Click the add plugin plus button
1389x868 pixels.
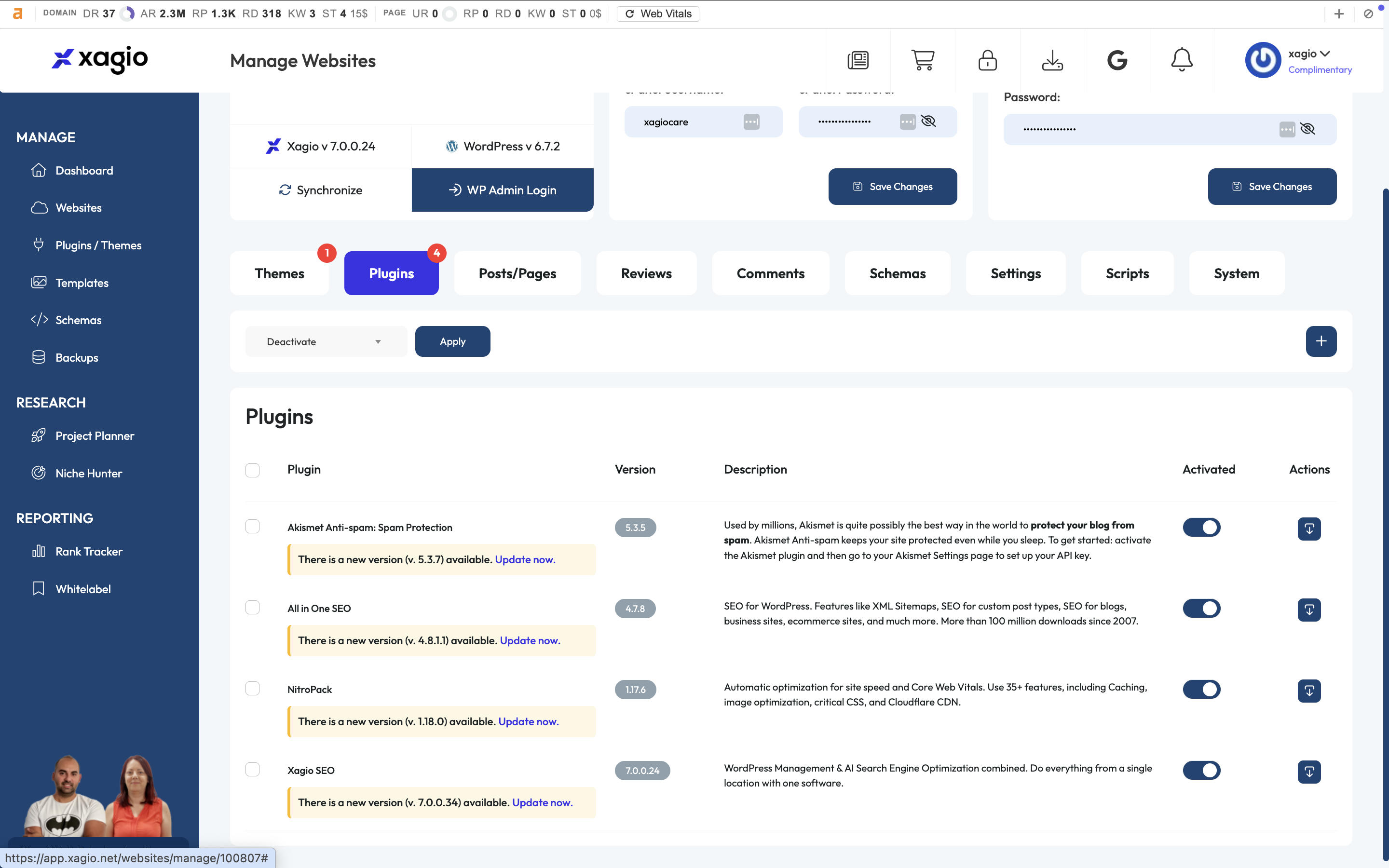pyautogui.click(x=1321, y=341)
